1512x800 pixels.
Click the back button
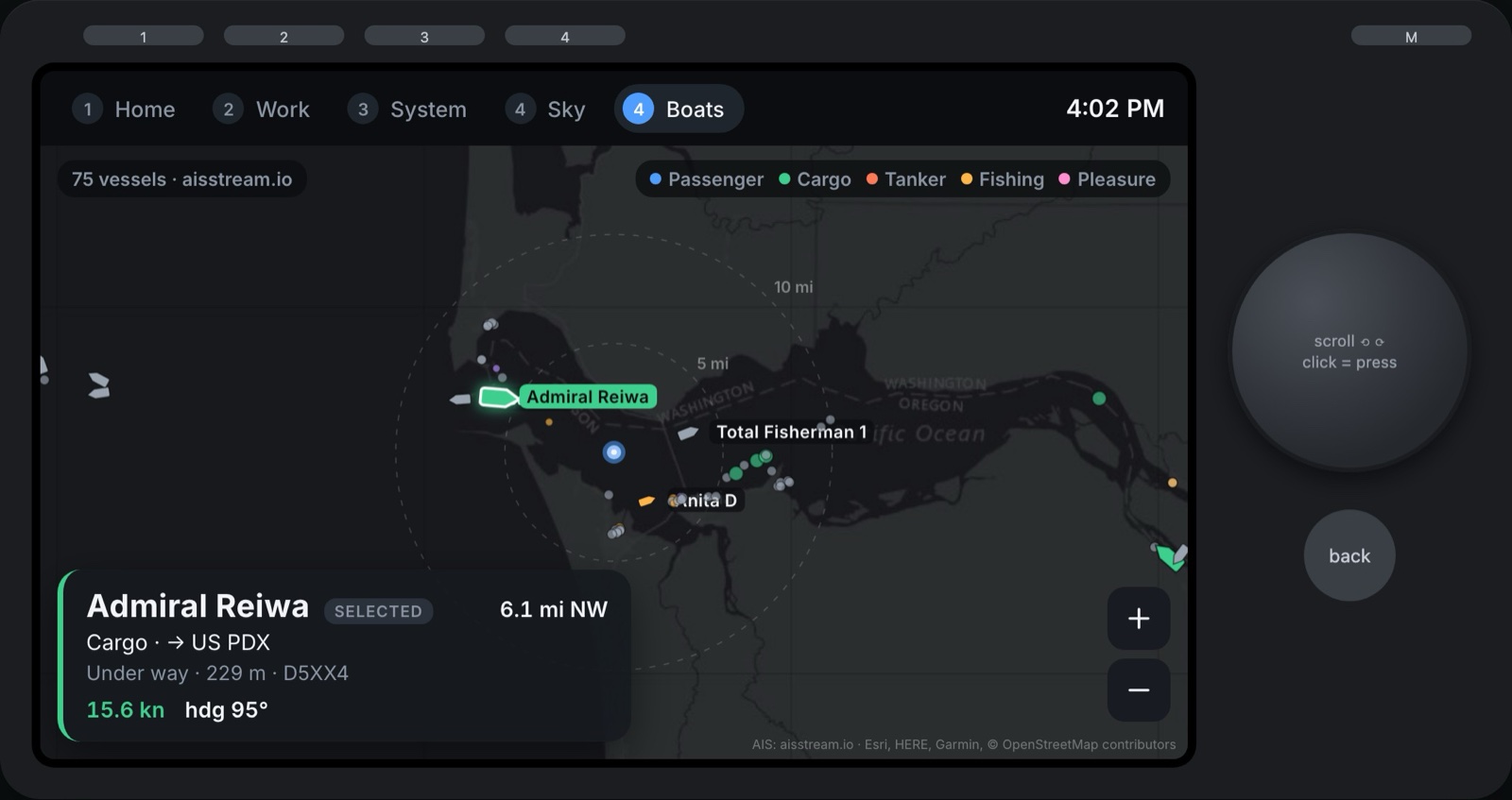click(1349, 555)
